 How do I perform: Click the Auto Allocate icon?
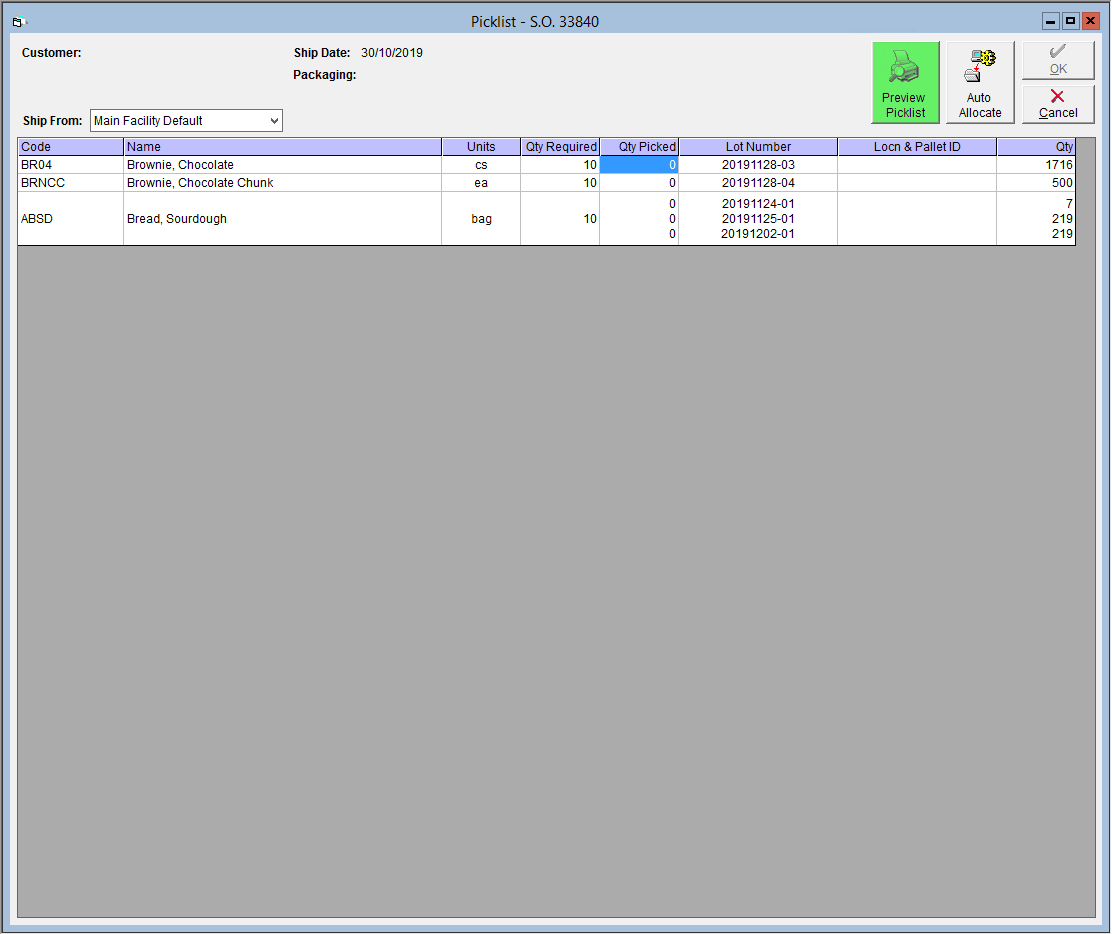(x=980, y=65)
